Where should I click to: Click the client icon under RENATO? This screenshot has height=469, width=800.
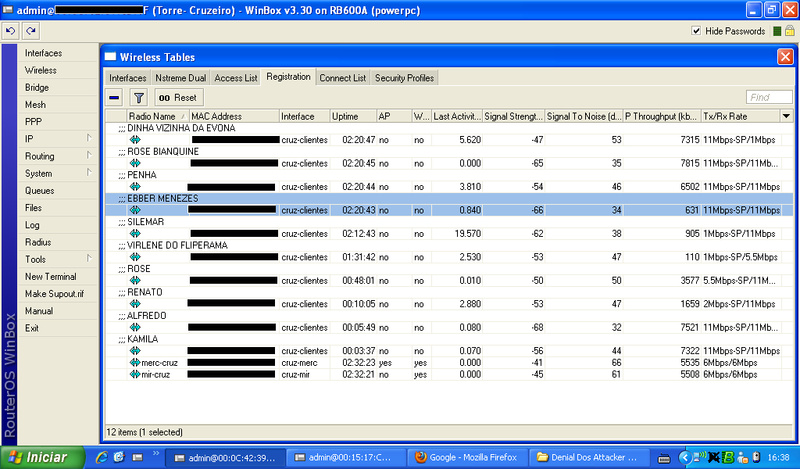click(135, 304)
